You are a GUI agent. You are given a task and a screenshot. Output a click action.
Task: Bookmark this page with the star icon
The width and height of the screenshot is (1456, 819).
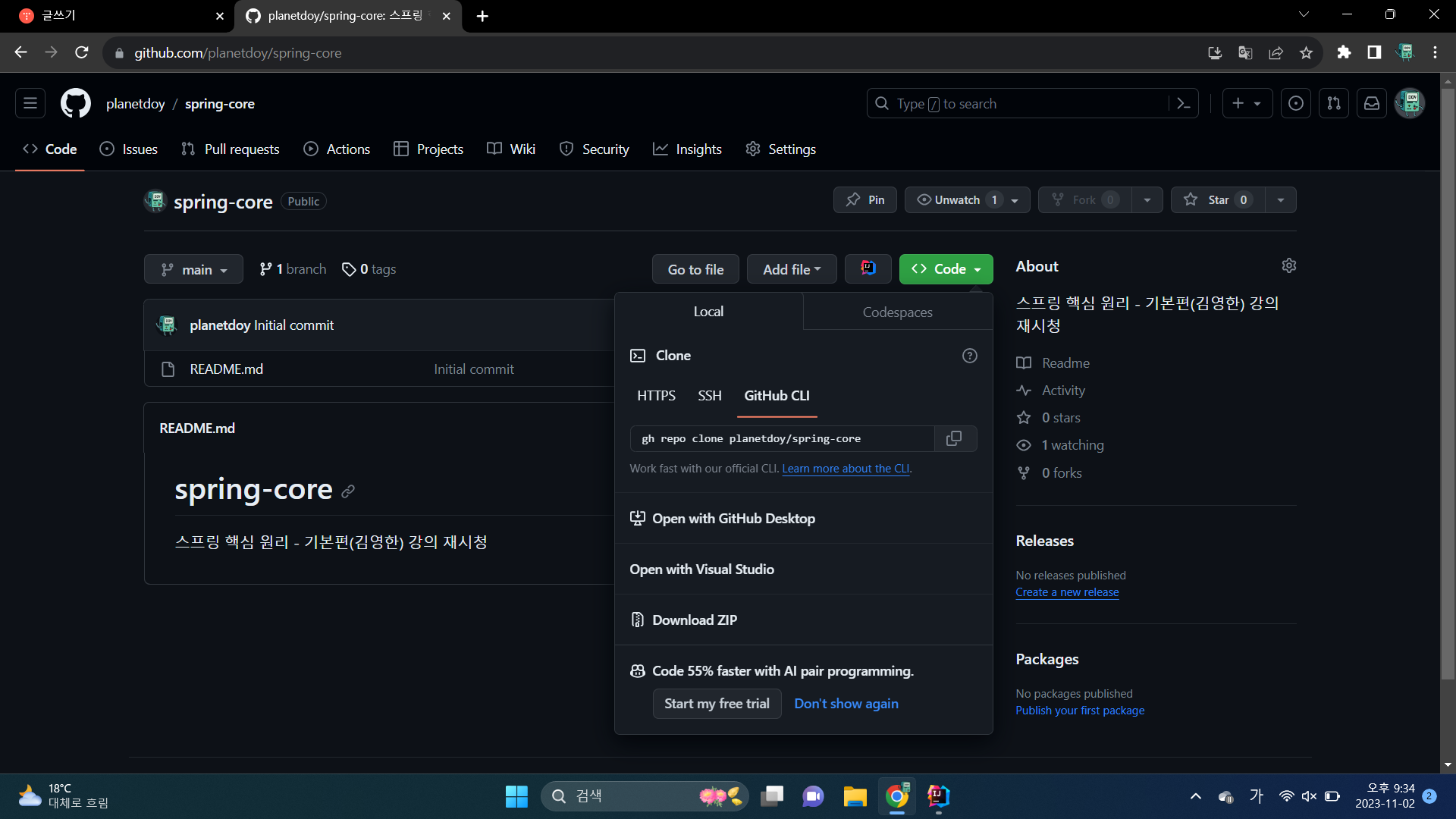pyautogui.click(x=1306, y=52)
